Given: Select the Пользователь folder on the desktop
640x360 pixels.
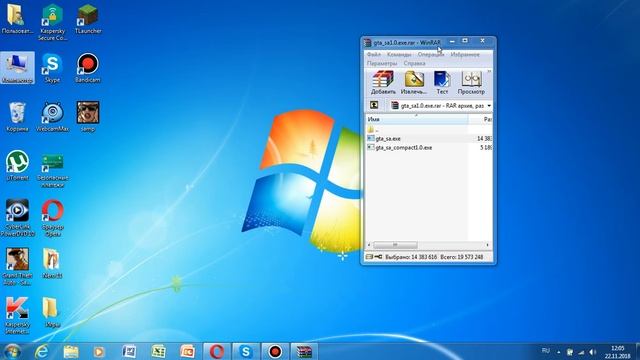Looking at the screenshot, I should tap(17, 19).
